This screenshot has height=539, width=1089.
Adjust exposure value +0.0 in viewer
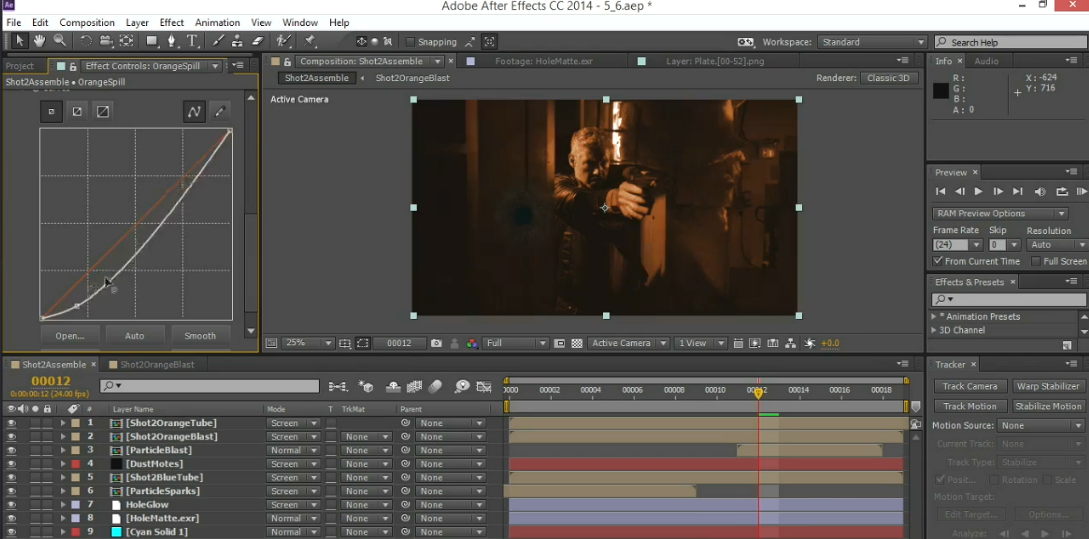click(x=830, y=343)
